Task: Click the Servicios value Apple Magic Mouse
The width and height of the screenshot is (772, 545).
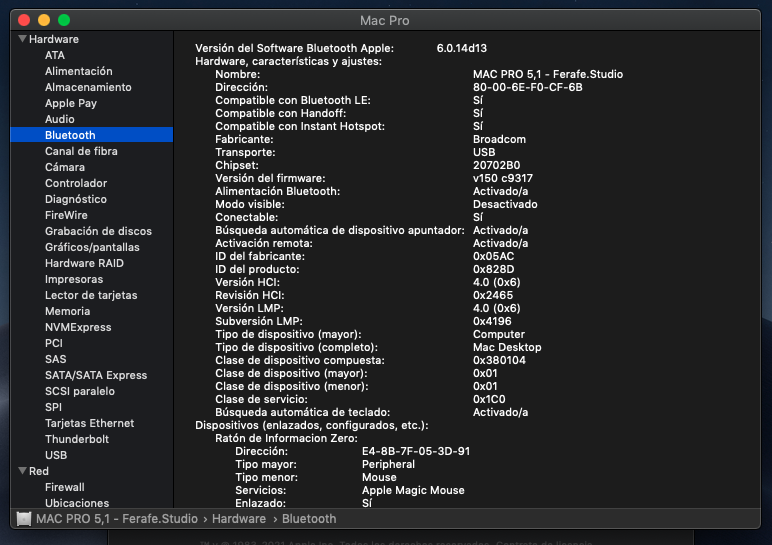Action: pos(413,490)
